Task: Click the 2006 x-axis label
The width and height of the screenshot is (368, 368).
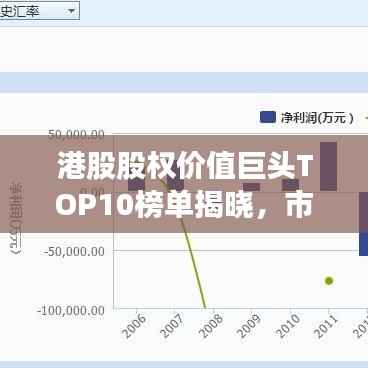Action: (134, 326)
